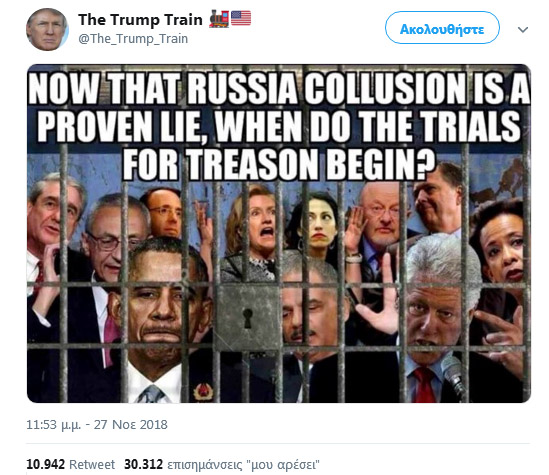Expand the tweet options chevron
The image size is (549, 475).
click(523, 30)
